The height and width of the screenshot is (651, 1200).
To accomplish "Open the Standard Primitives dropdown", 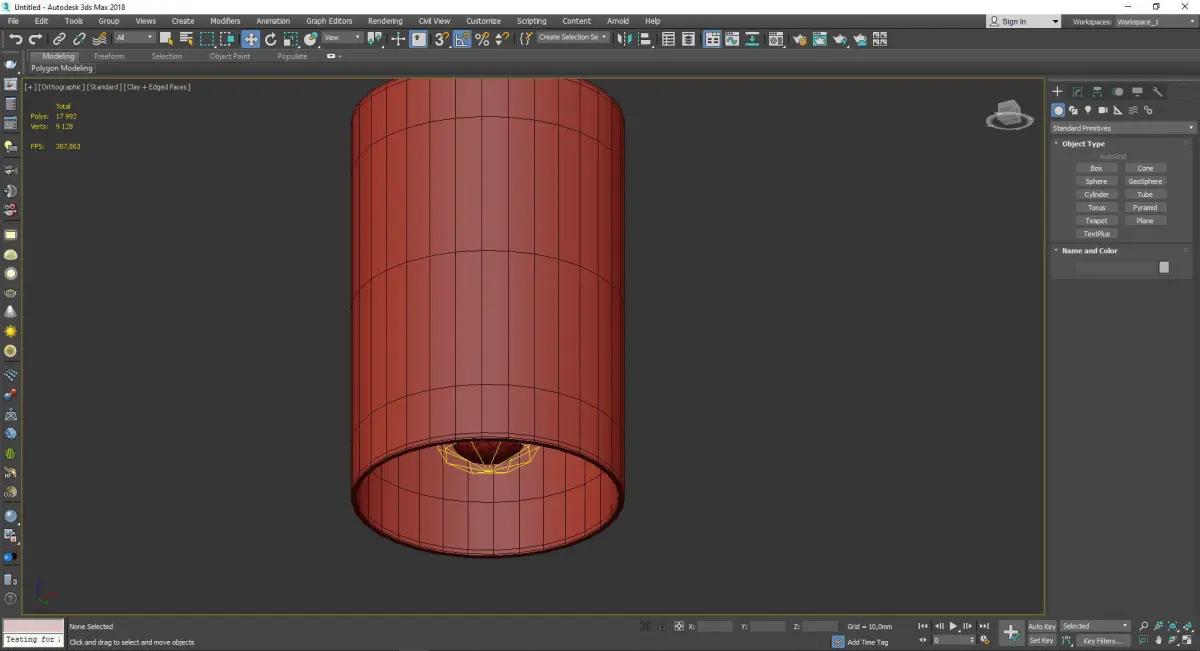I will [x=1122, y=128].
